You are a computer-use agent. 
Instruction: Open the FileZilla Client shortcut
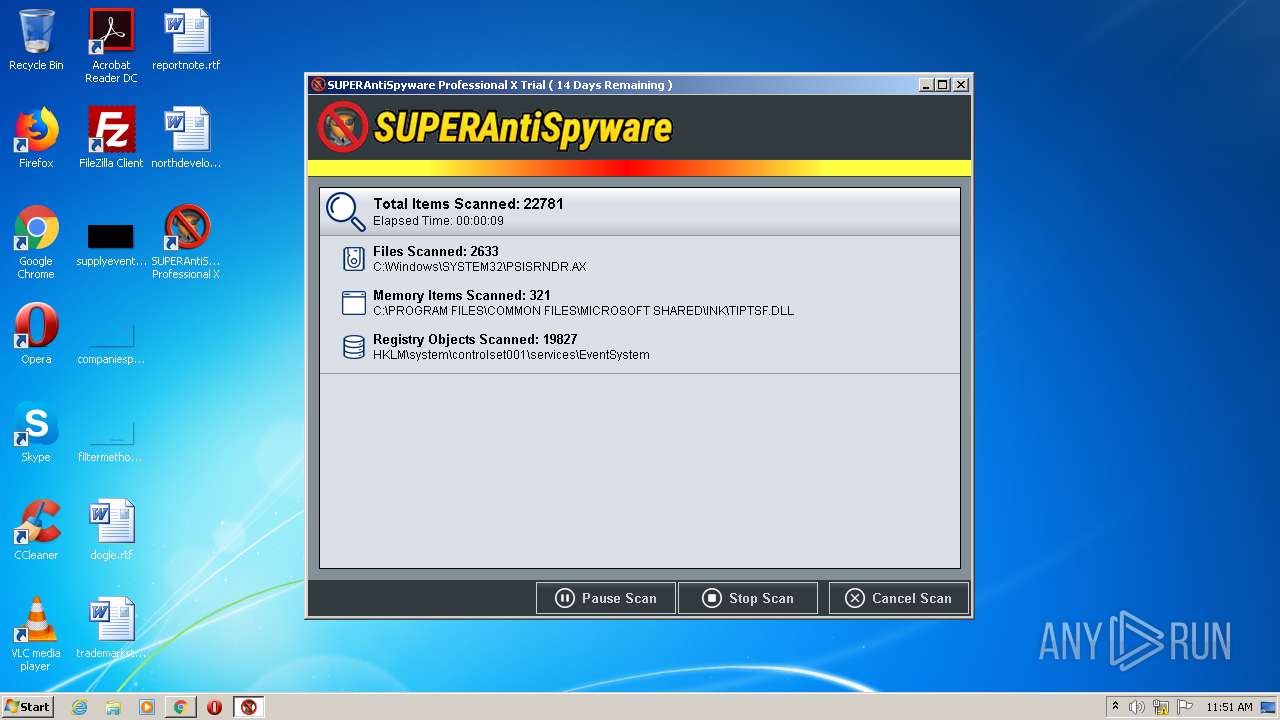(111, 138)
